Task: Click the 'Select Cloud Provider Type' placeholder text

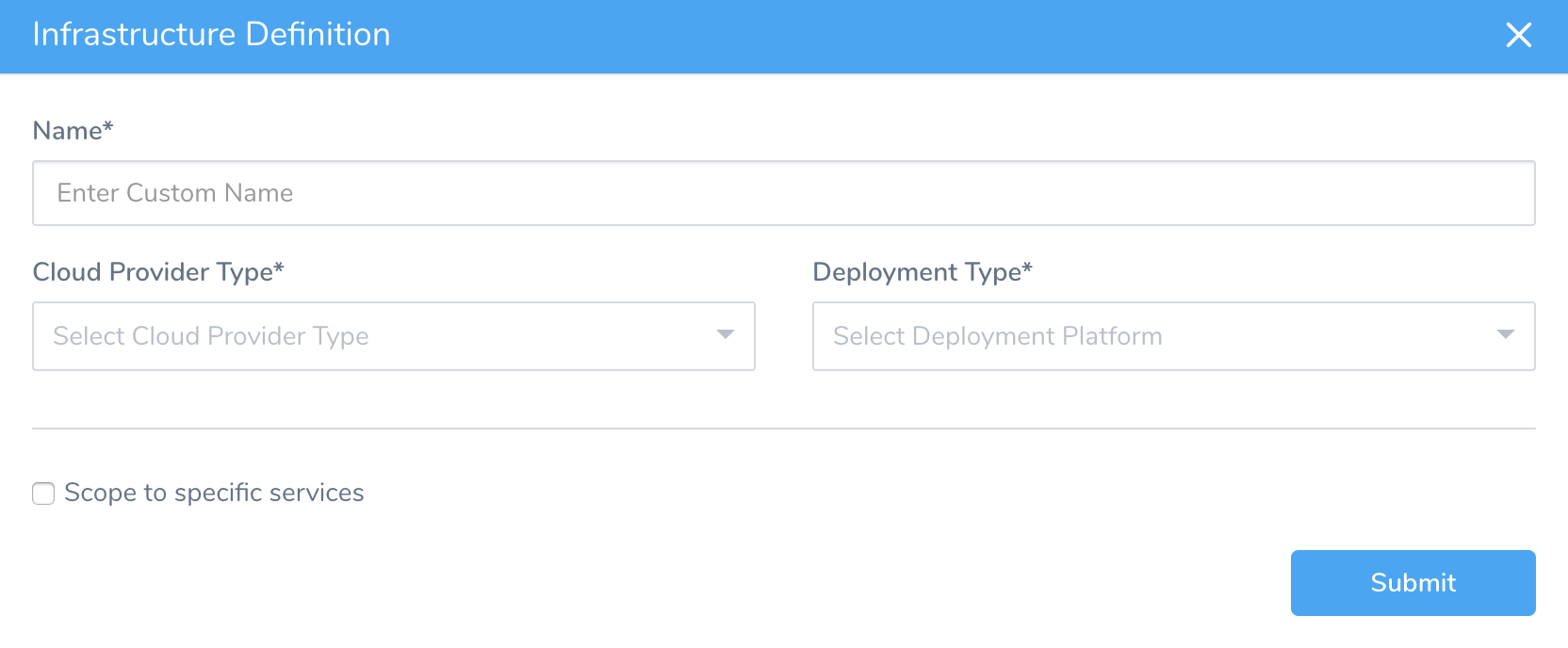Action: coord(211,336)
